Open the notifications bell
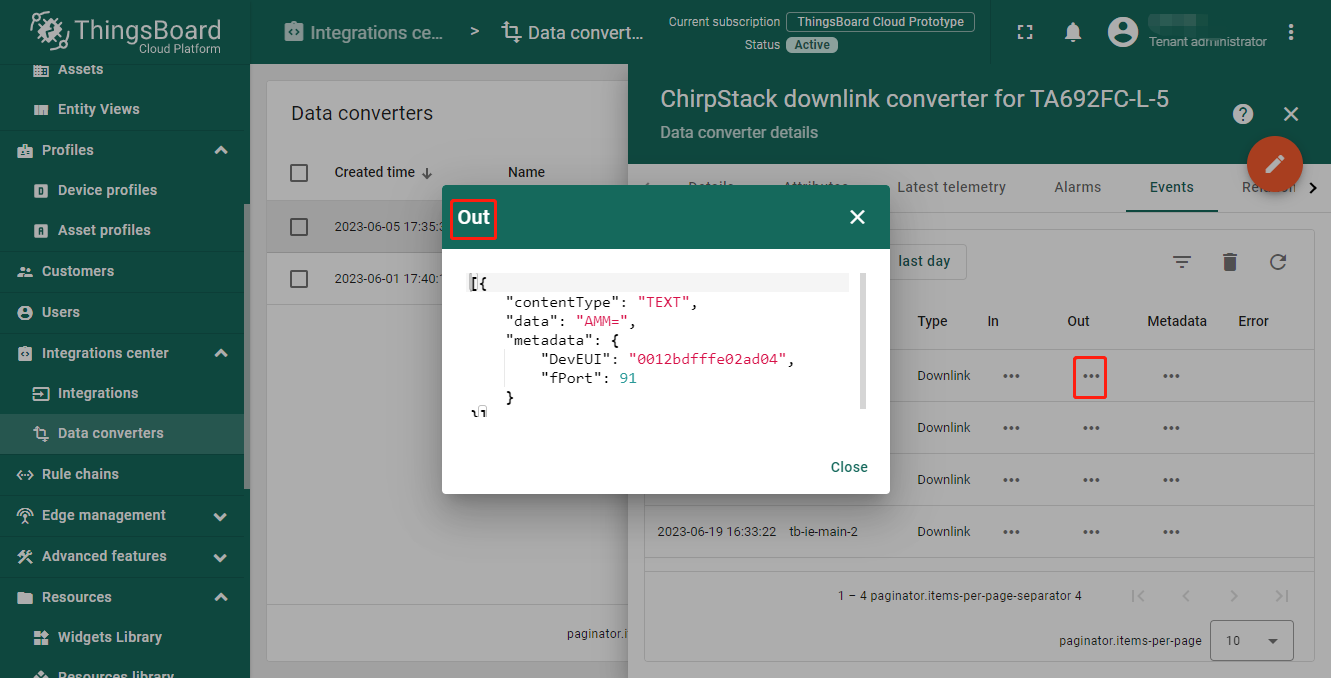 pos(1073,32)
